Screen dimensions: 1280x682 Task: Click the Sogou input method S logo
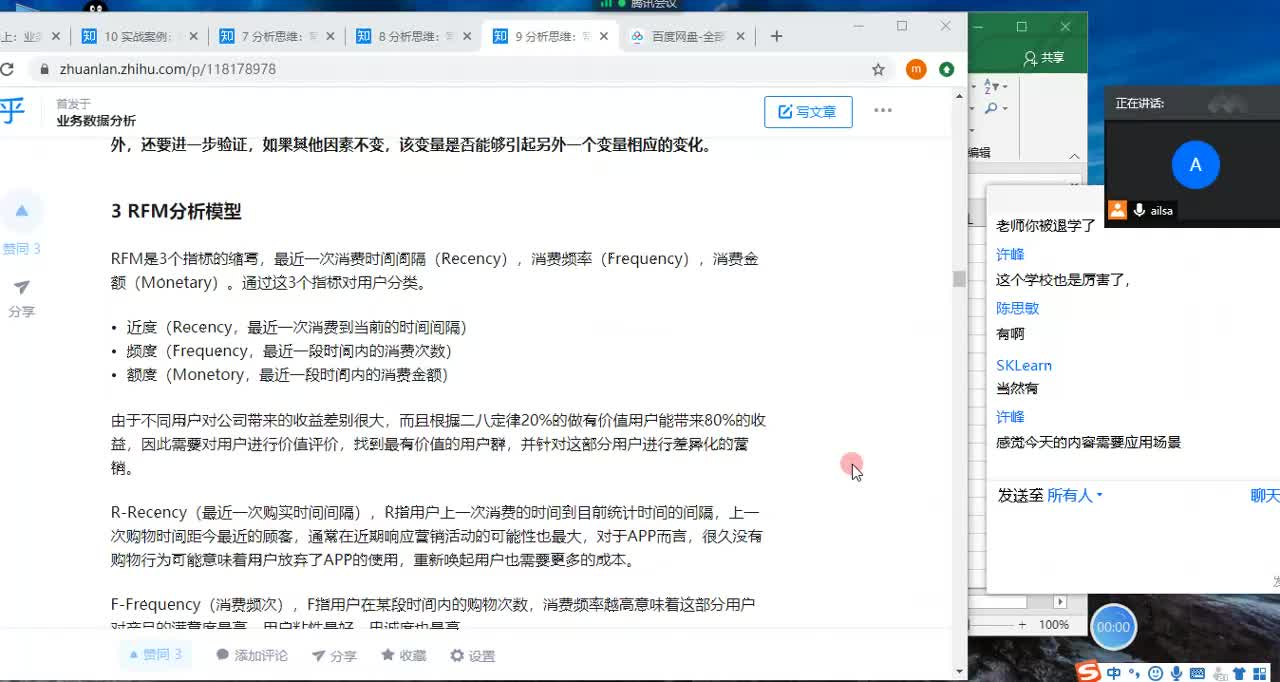point(1087,671)
